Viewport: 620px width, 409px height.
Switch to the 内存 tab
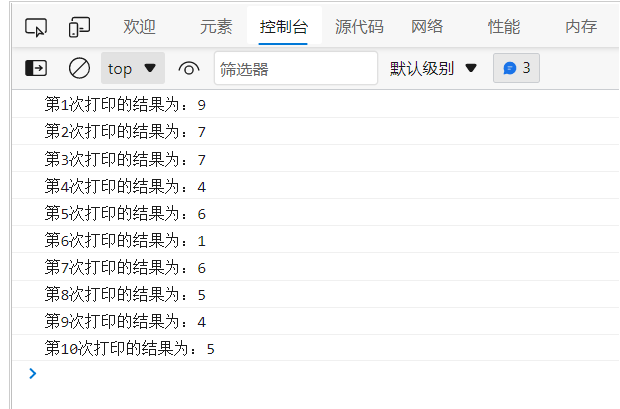581,27
